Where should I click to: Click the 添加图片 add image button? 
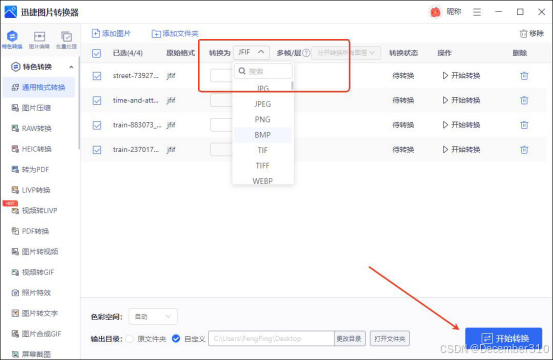(111, 33)
